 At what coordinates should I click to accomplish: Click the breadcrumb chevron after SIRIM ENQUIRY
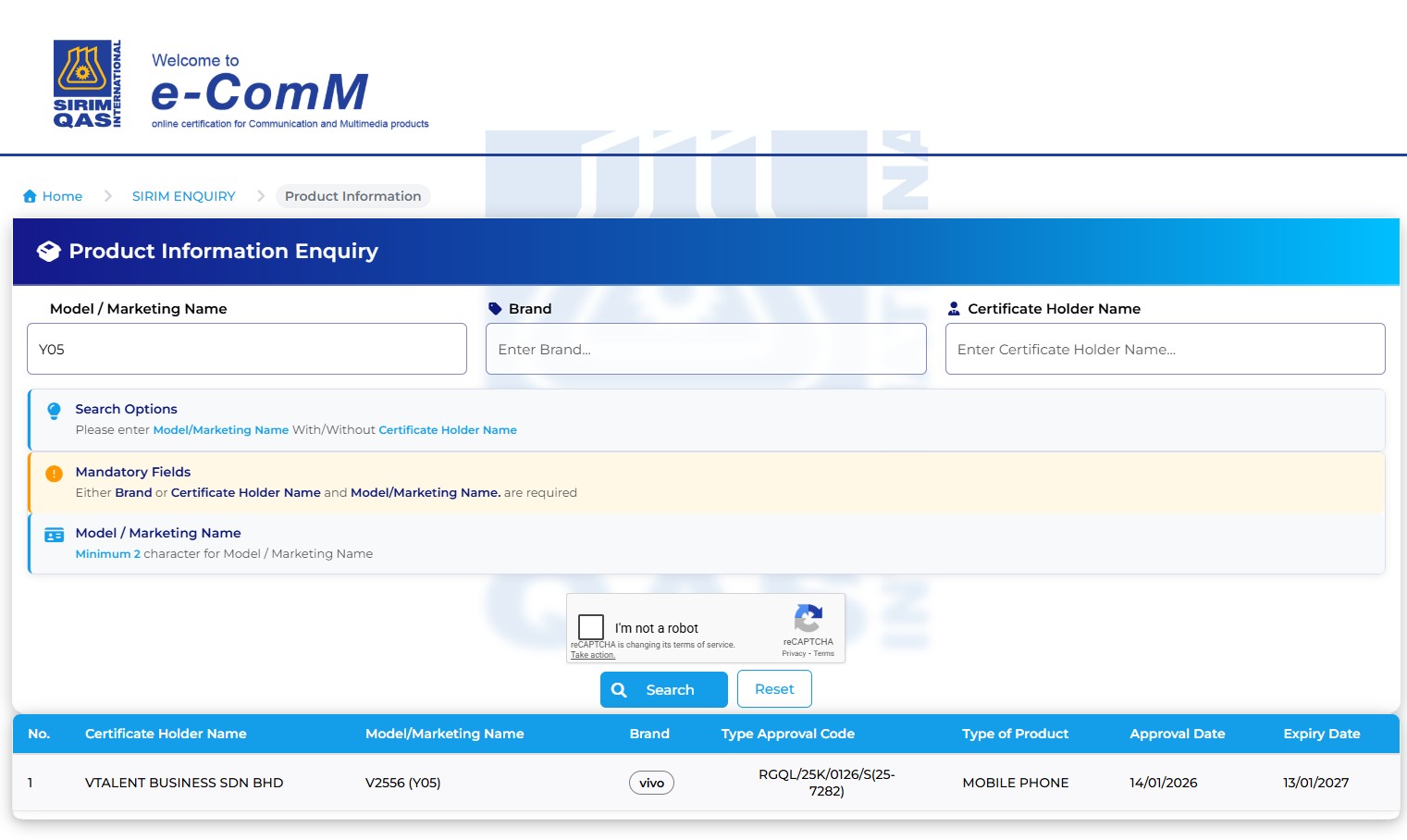click(x=261, y=196)
